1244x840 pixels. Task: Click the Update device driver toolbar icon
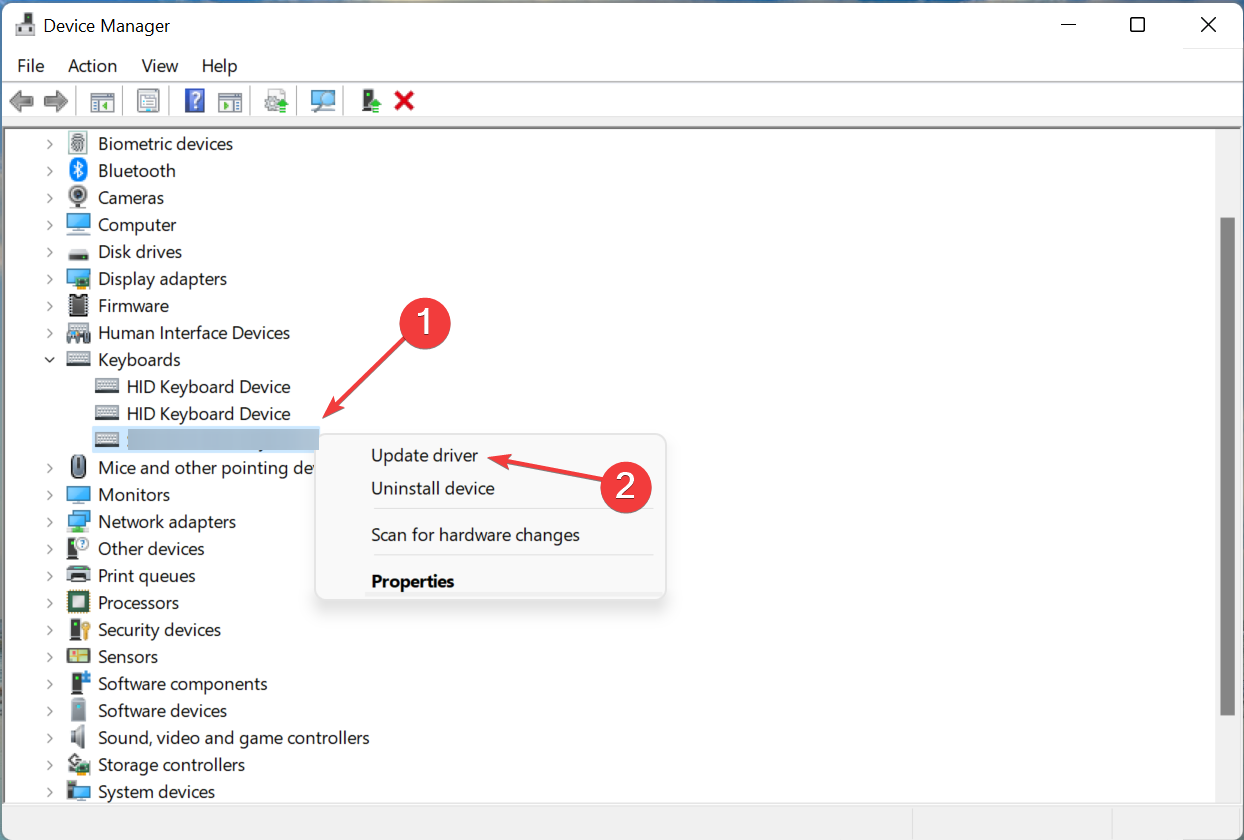coord(371,101)
